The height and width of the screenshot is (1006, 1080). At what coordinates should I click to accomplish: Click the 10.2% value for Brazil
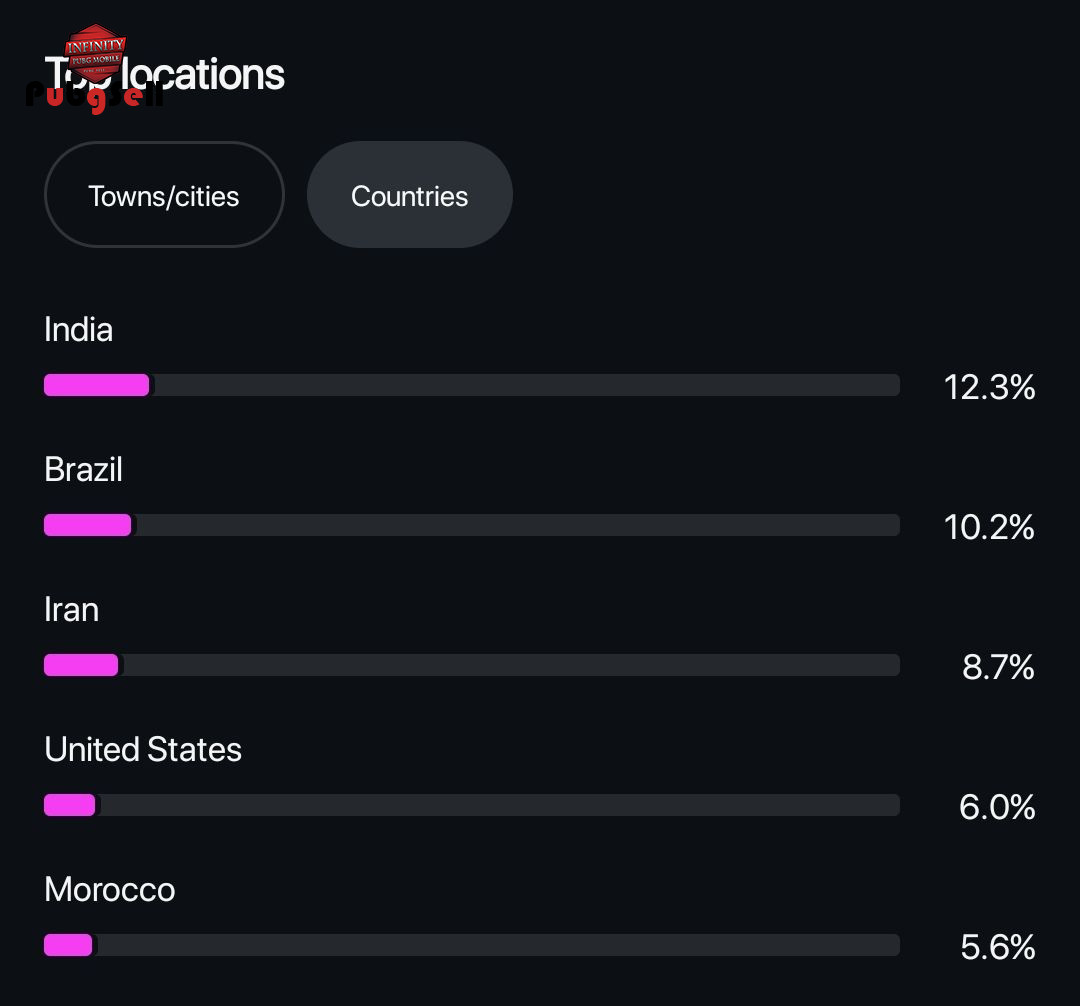989,527
